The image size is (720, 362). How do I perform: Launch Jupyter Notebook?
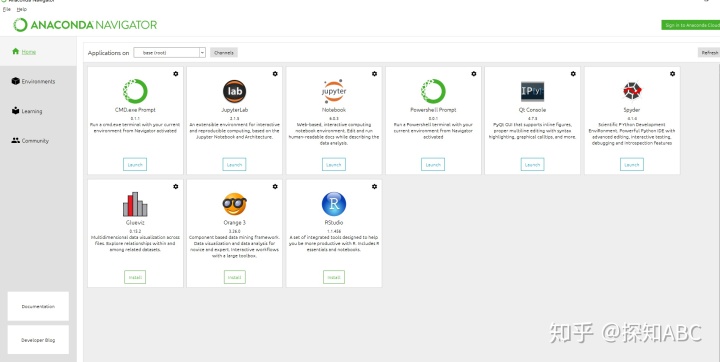(334, 164)
